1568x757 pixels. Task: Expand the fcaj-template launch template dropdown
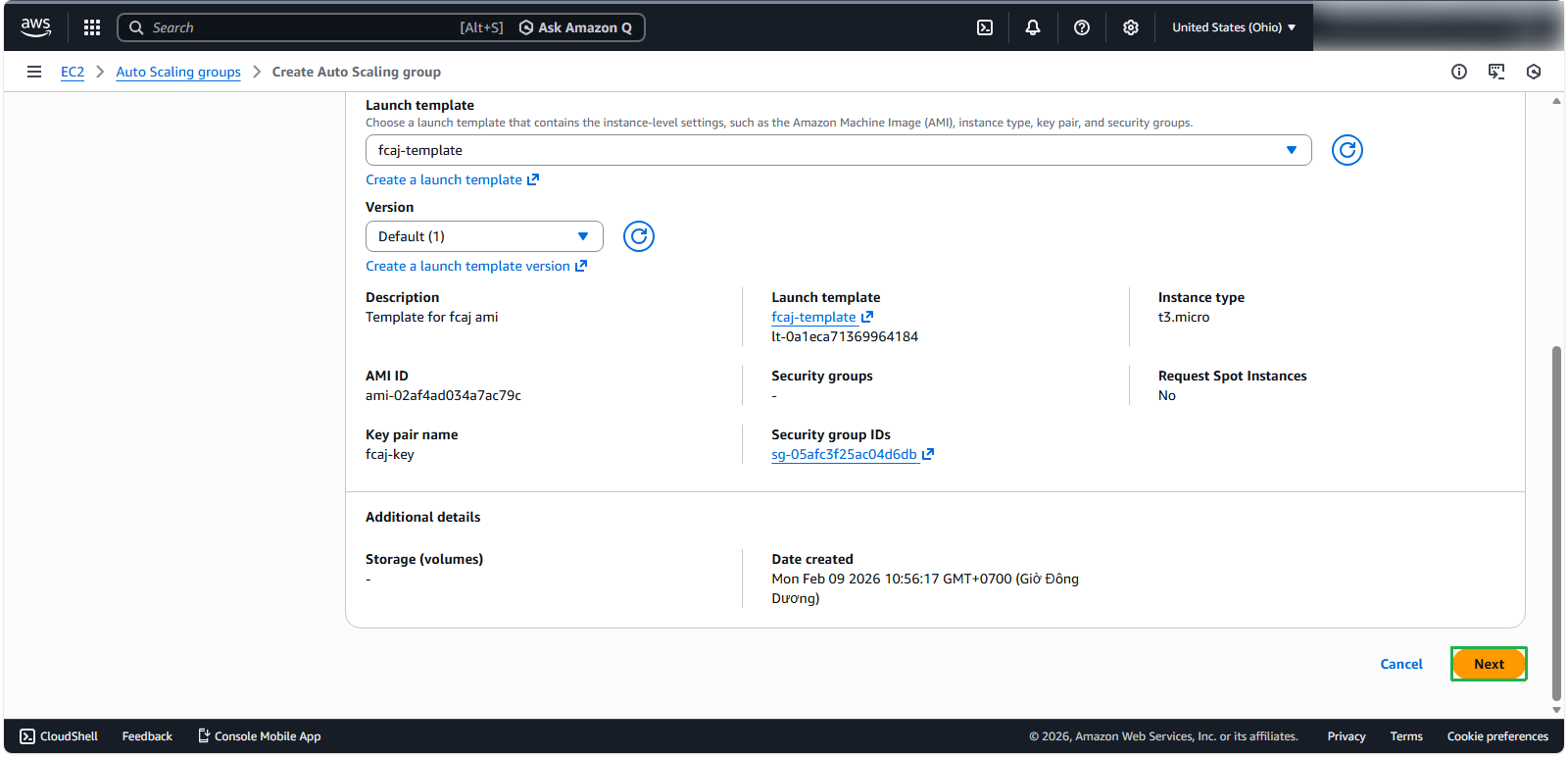pos(838,150)
